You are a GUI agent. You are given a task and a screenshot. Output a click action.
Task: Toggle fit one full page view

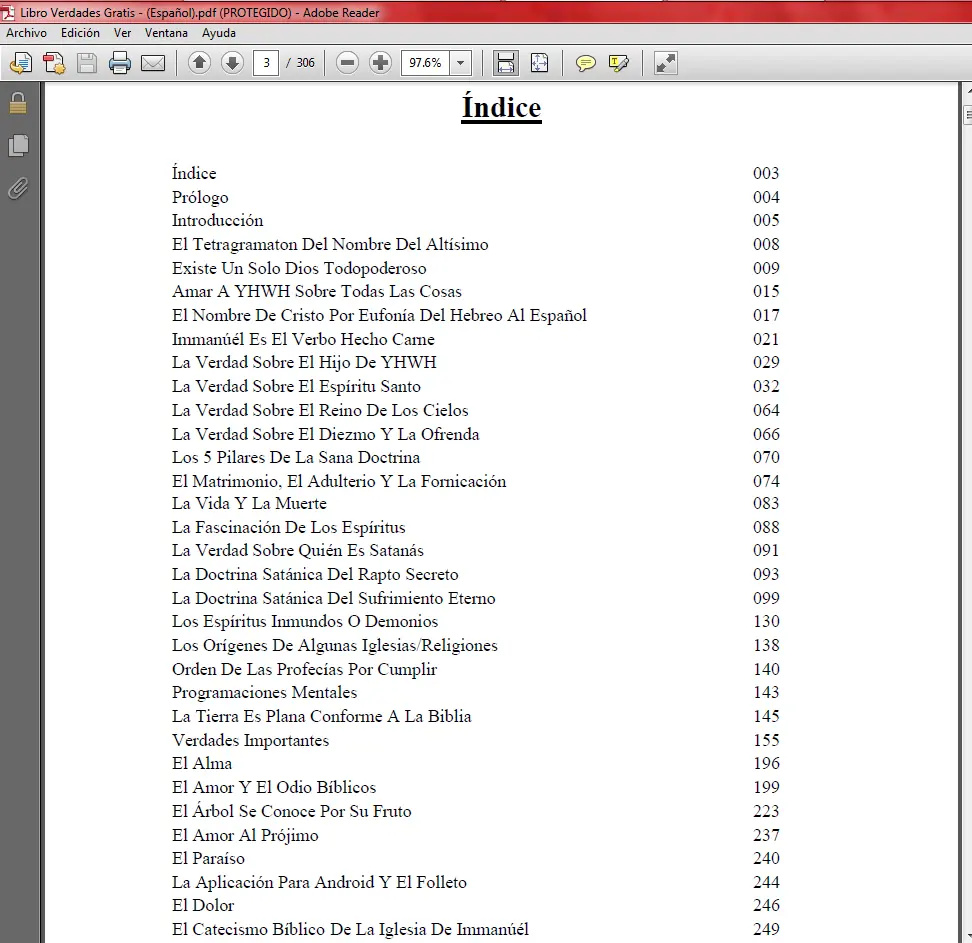(539, 63)
